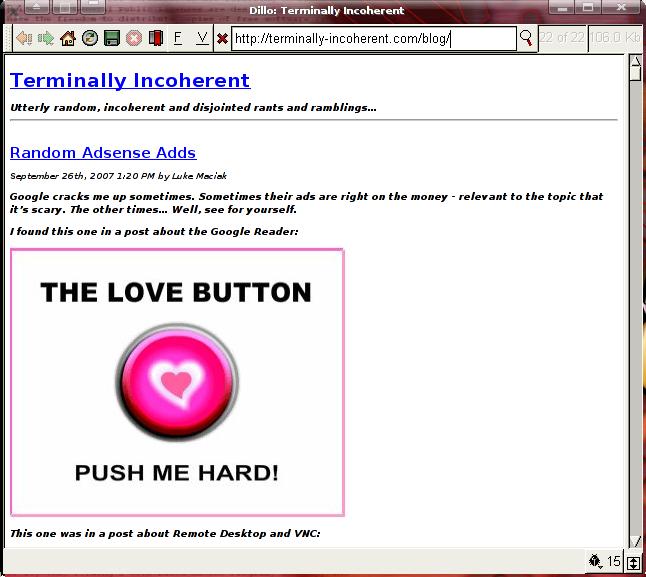
Task: Go to the Home page
Action: pyautogui.click(x=68, y=38)
